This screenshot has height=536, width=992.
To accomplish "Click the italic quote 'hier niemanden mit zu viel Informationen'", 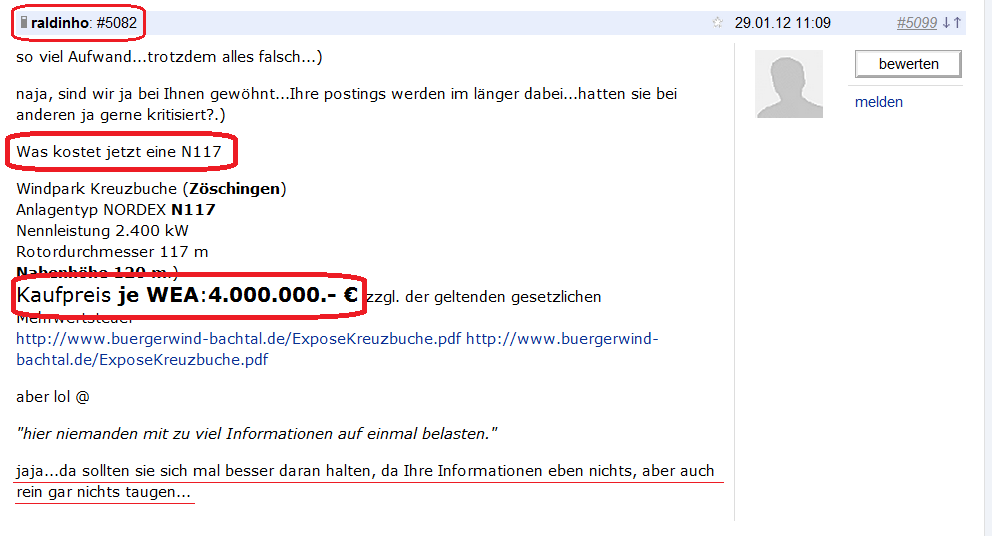I will (x=257, y=433).
